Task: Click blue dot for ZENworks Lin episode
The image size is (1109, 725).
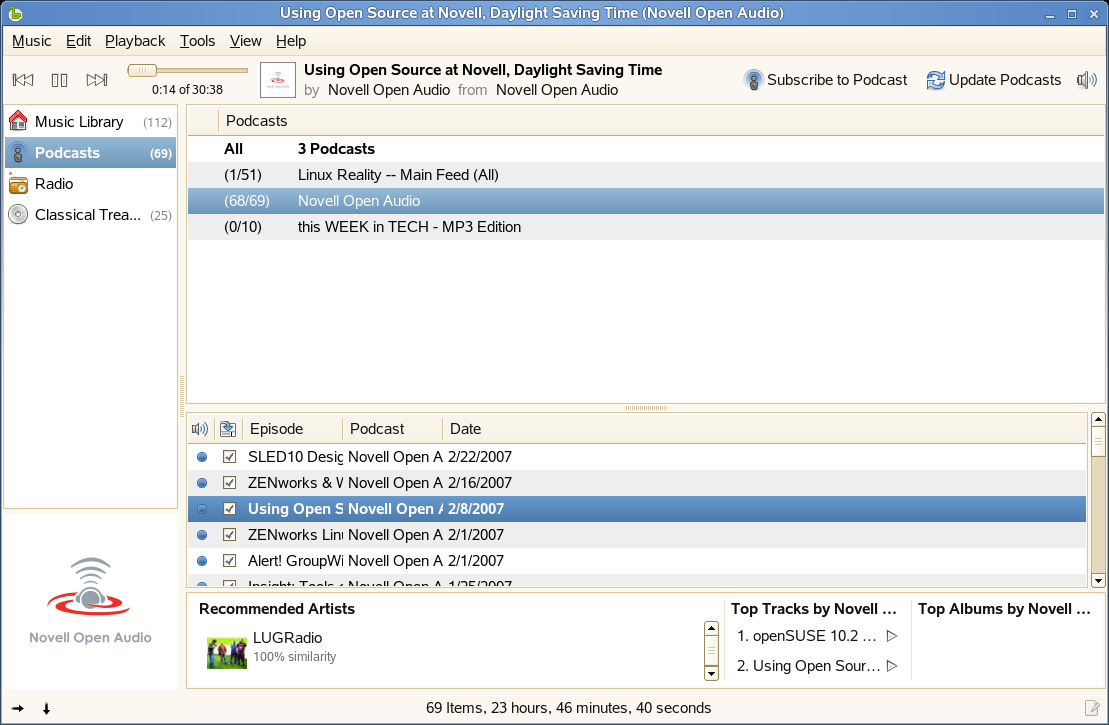Action: click(x=202, y=535)
